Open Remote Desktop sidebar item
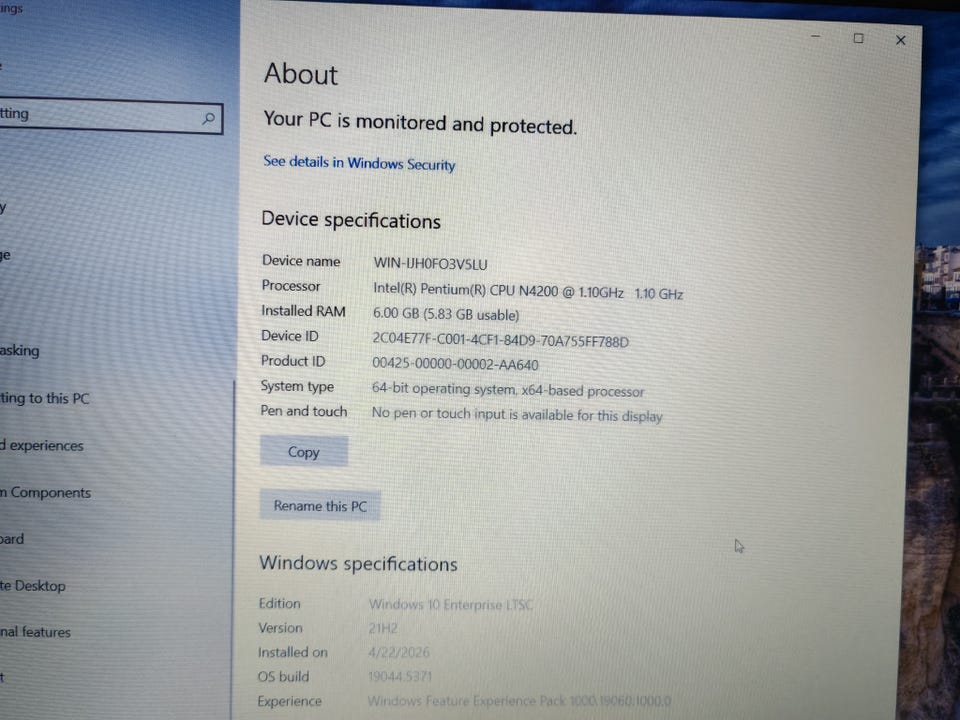 [32, 586]
